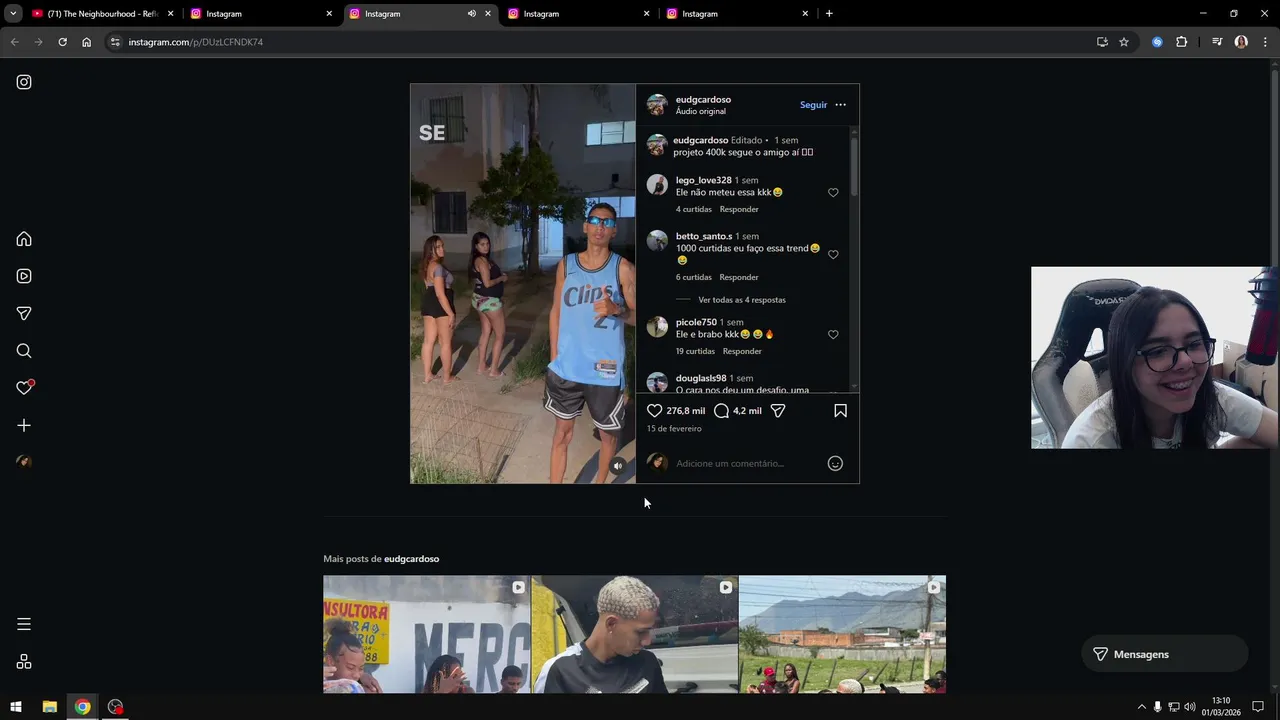The height and width of the screenshot is (720, 1280).
Task: Bookmark this page with star icon
Action: (1124, 42)
